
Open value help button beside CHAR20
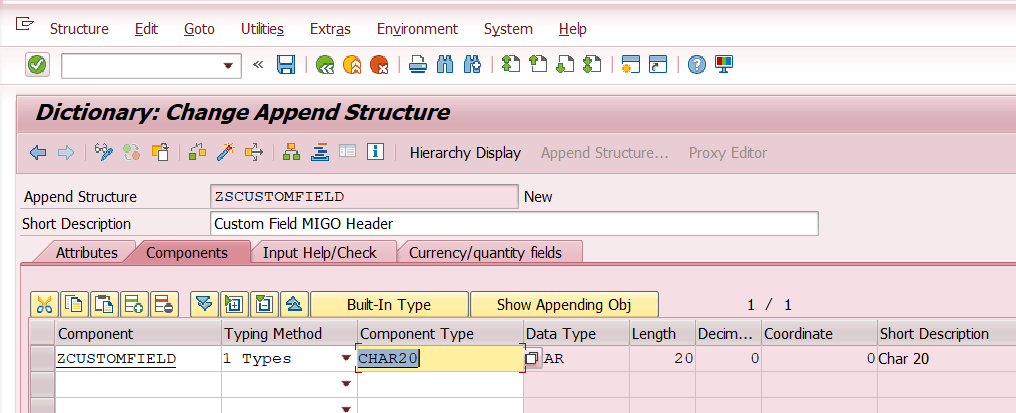(x=533, y=358)
